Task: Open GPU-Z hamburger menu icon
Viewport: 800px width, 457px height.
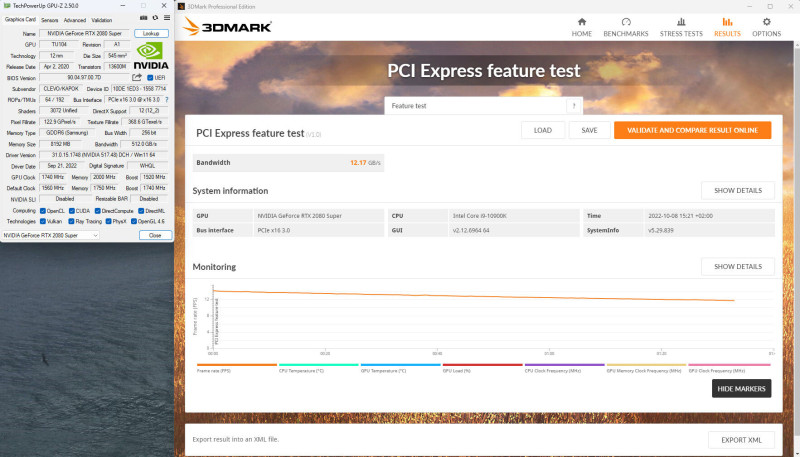Action: (166, 18)
